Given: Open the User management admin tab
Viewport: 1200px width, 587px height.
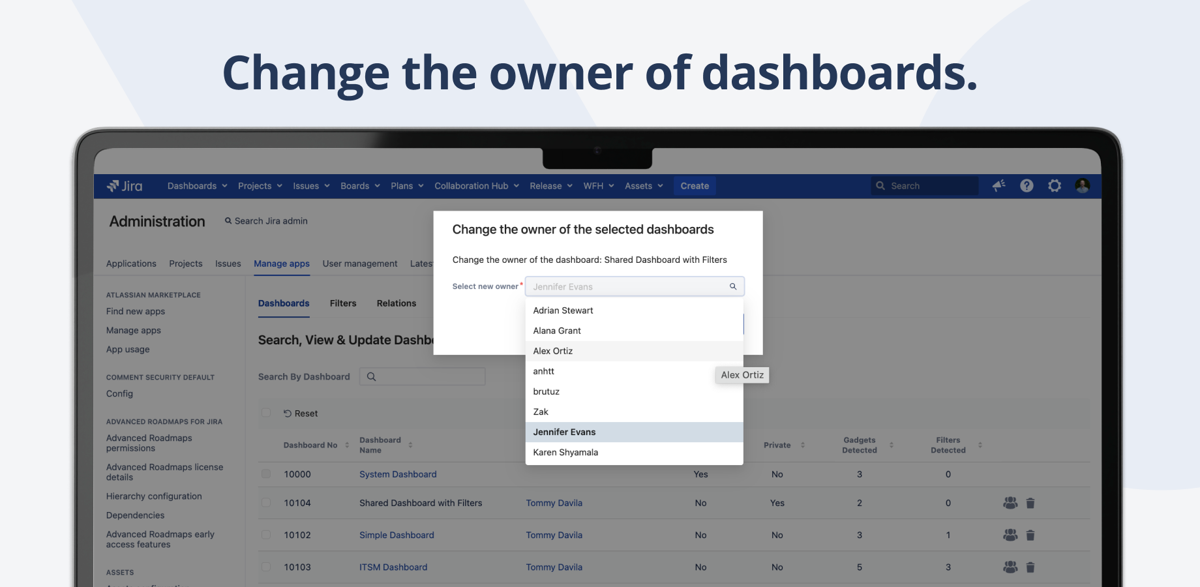Looking at the screenshot, I should click(x=360, y=263).
